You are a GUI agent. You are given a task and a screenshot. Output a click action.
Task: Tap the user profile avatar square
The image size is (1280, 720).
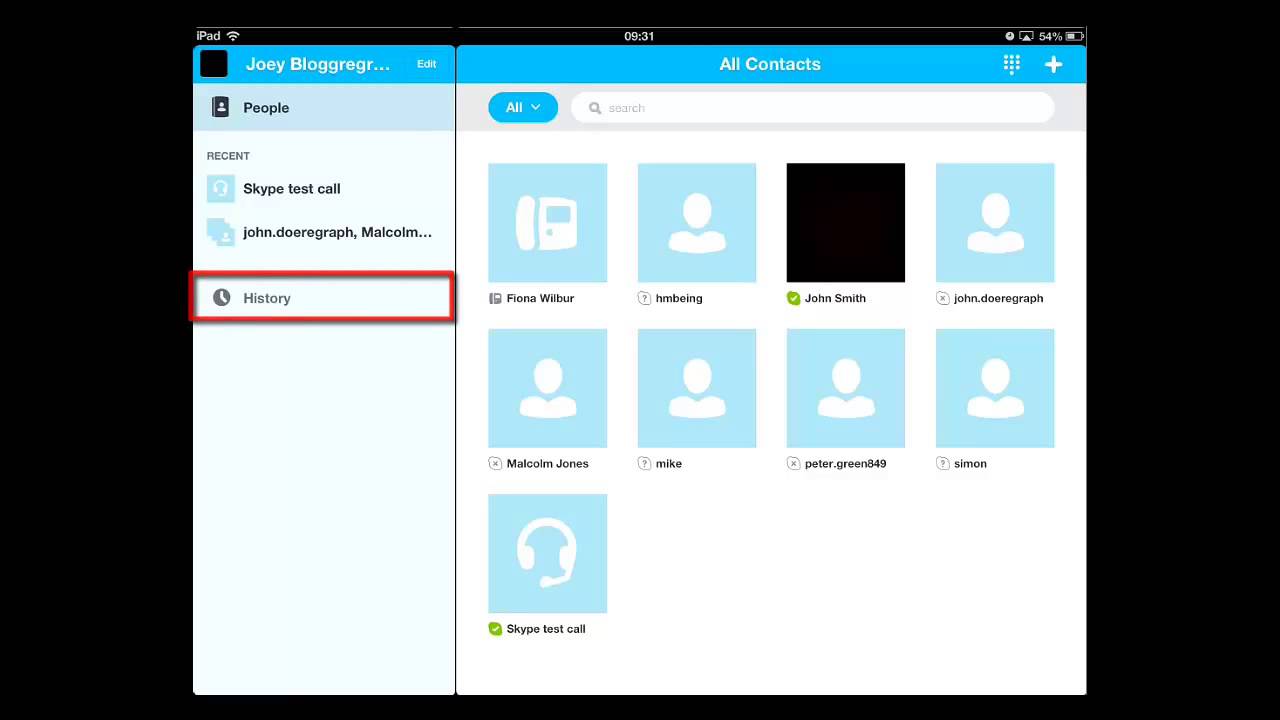point(214,64)
